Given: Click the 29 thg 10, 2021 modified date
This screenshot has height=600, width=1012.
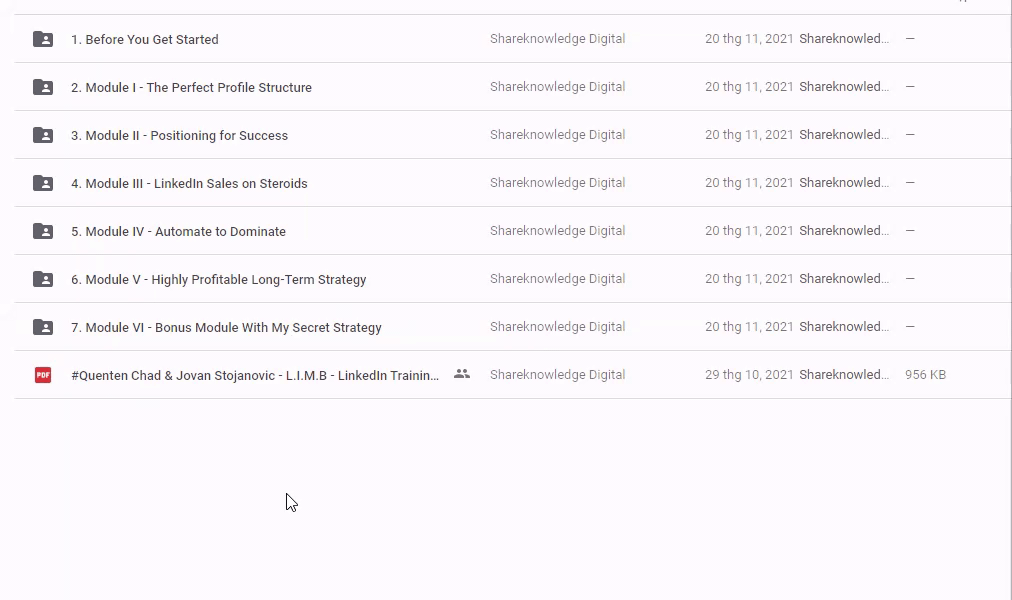Looking at the screenshot, I should [x=749, y=375].
